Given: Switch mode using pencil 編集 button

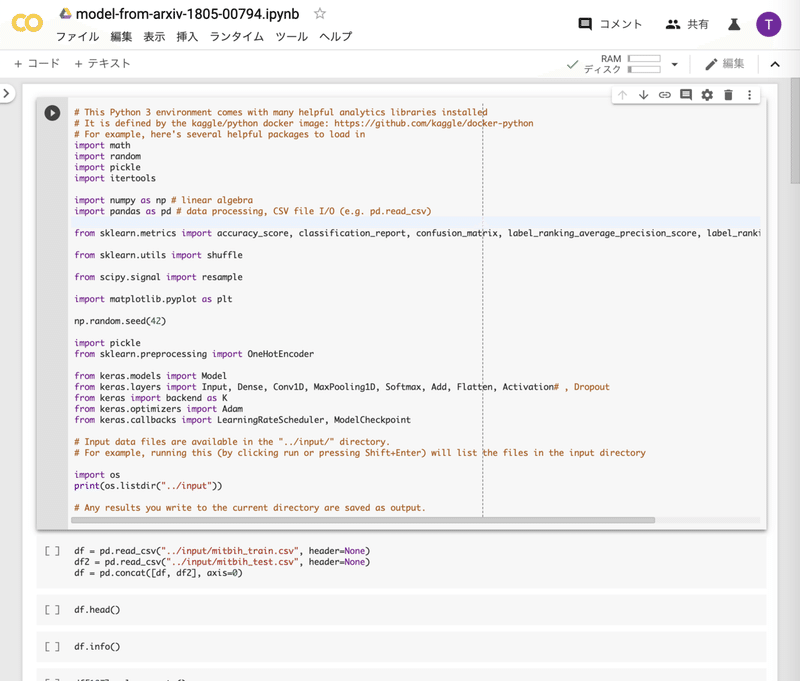Looking at the screenshot, I should click(x=724, y=64).
